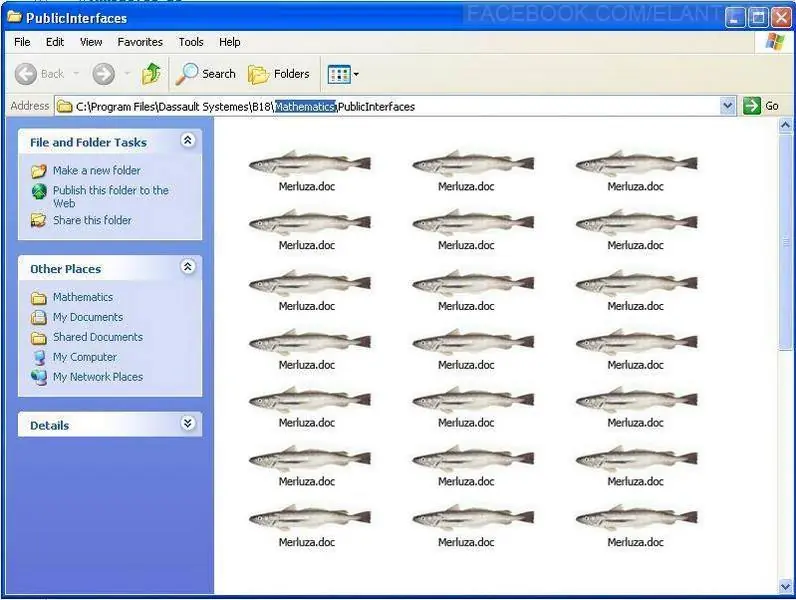Viewport: 796px width, 600px height.
Task: Toggle the Folders pane
Action: pos(279,74)
